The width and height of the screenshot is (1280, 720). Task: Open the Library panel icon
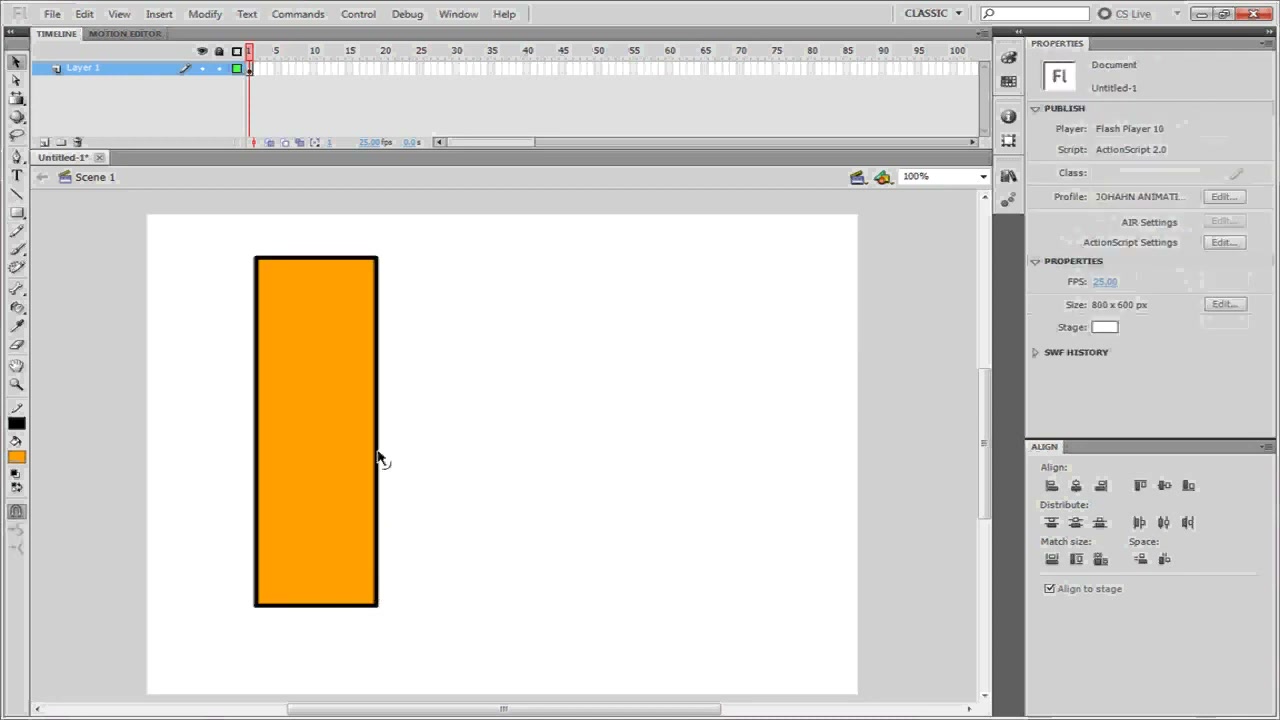[1008, 176]
